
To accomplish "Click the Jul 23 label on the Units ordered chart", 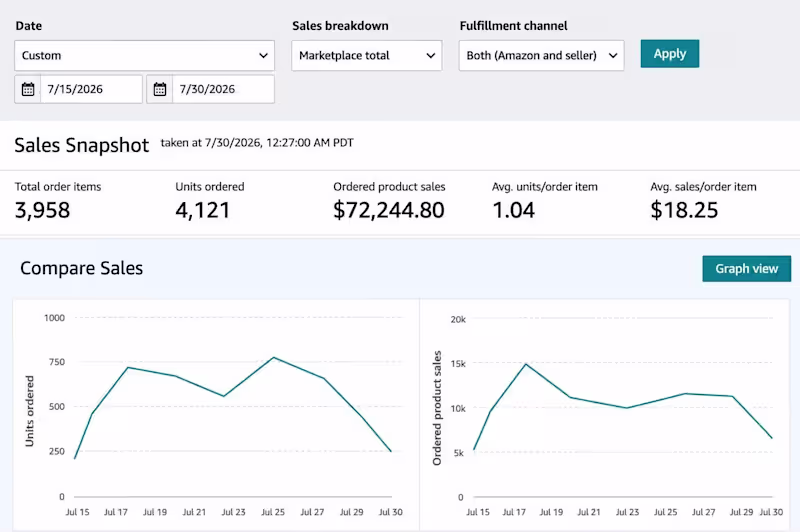I will pos(234,512).
